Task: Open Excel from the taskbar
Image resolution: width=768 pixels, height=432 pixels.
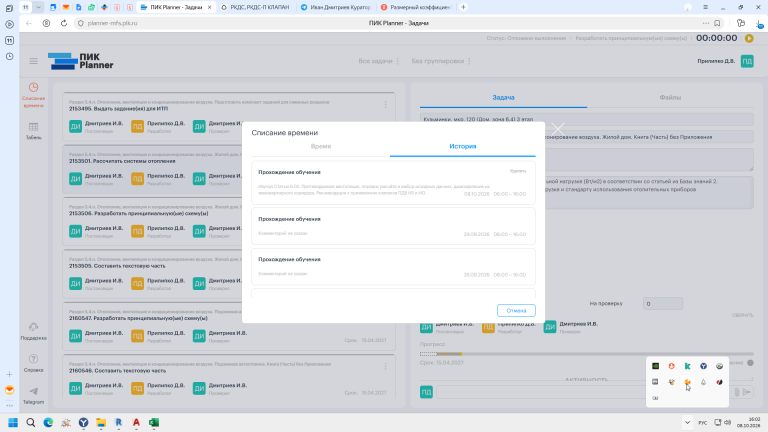Action: pyautogui.click(x=154, y=423)
